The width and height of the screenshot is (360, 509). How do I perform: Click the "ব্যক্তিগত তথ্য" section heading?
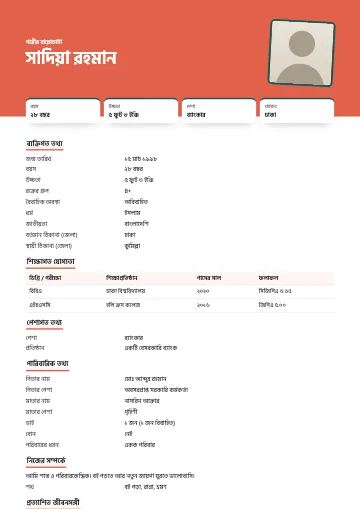click(45, 144)
